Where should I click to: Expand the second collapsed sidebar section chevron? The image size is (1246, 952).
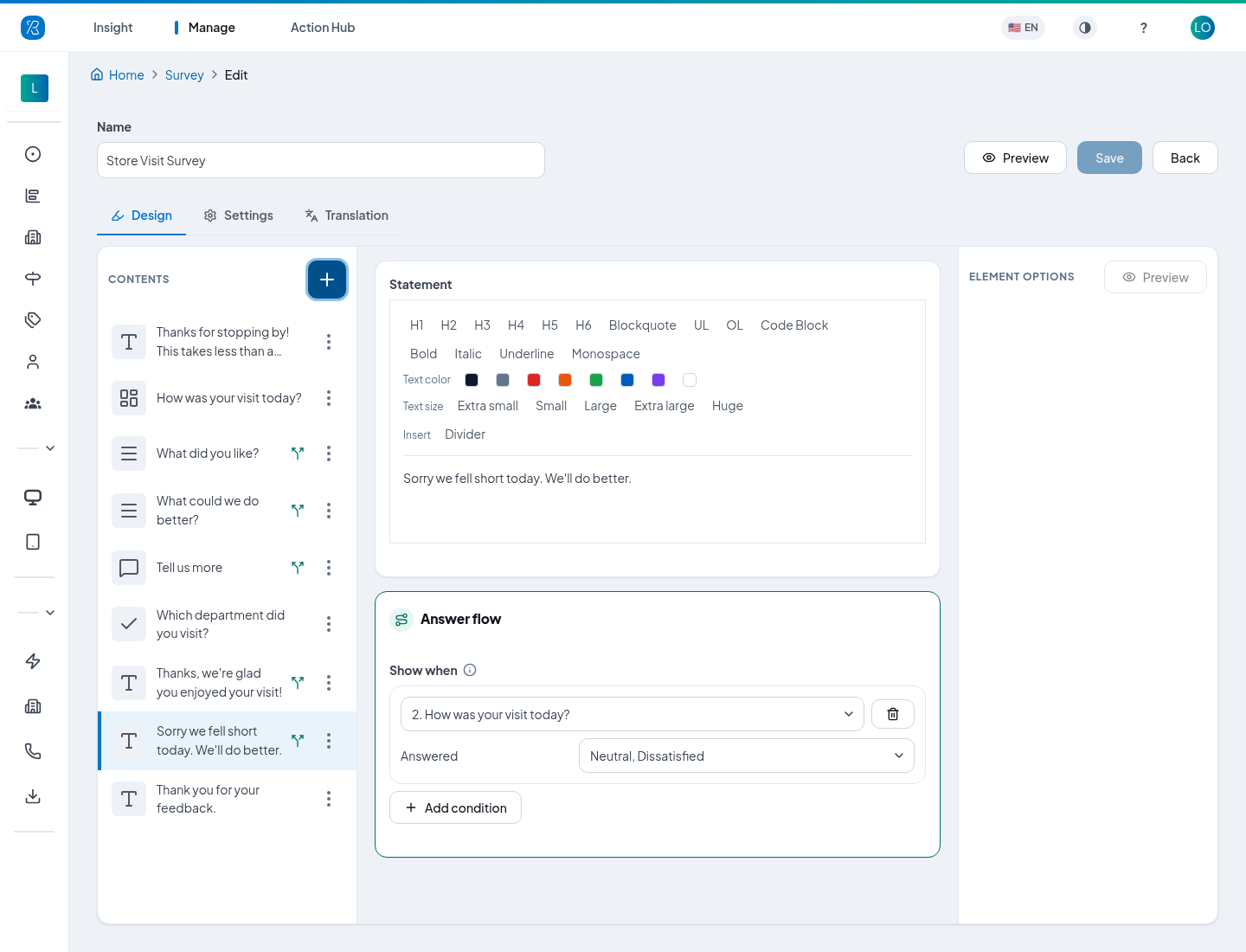pos(50,613)
